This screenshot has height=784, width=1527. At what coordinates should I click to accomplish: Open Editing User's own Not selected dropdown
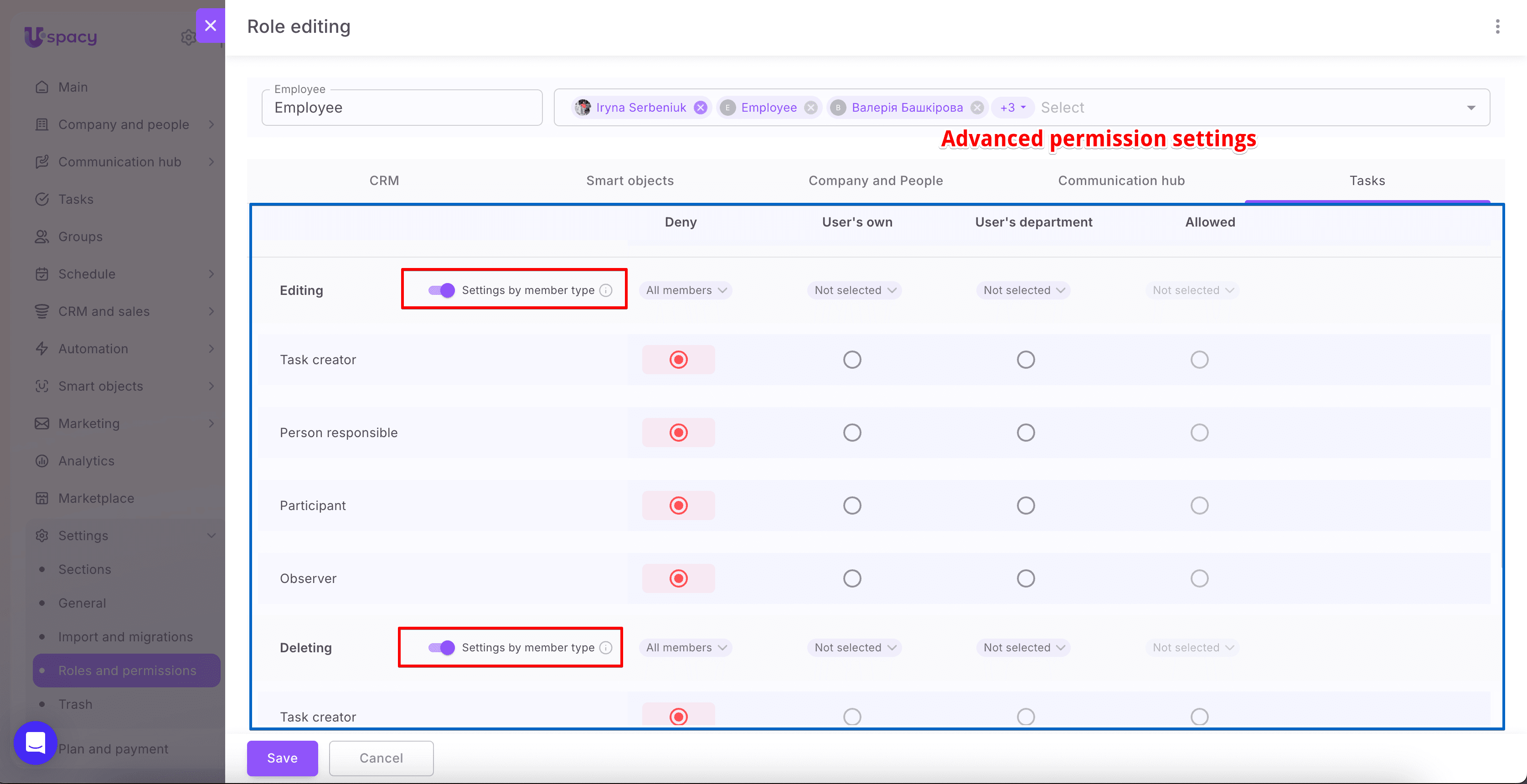(x=854, y=290)
